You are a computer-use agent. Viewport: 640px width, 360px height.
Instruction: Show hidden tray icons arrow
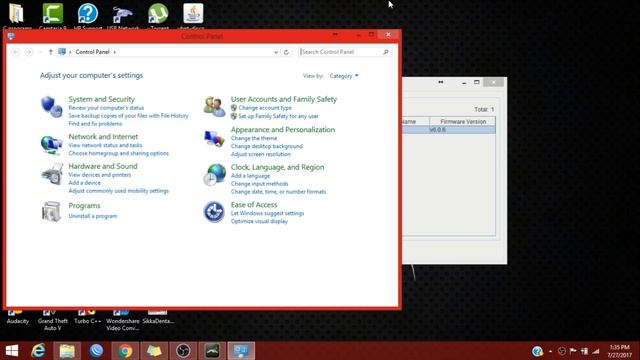click(551, 351)
